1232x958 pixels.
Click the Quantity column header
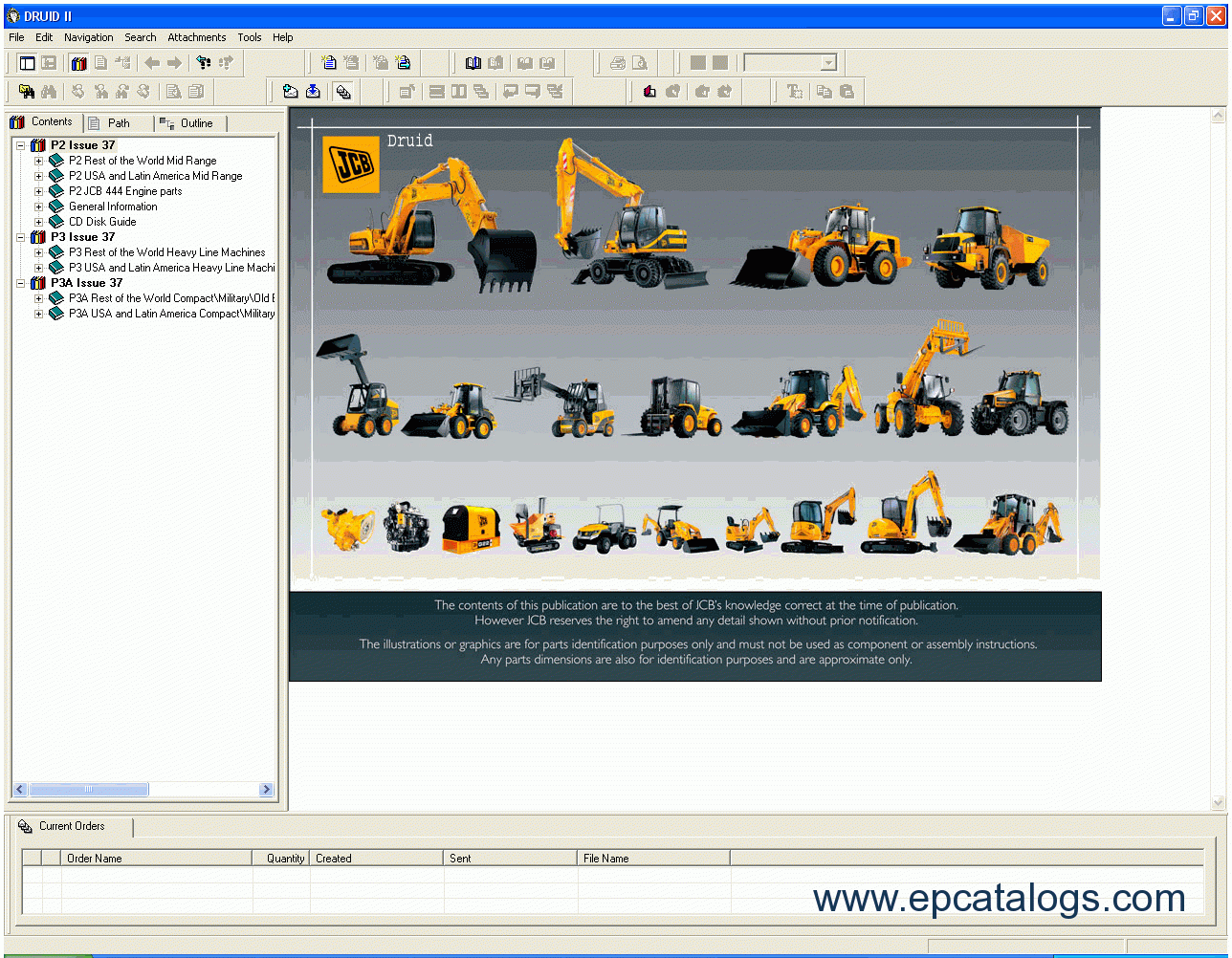[281, 859]
